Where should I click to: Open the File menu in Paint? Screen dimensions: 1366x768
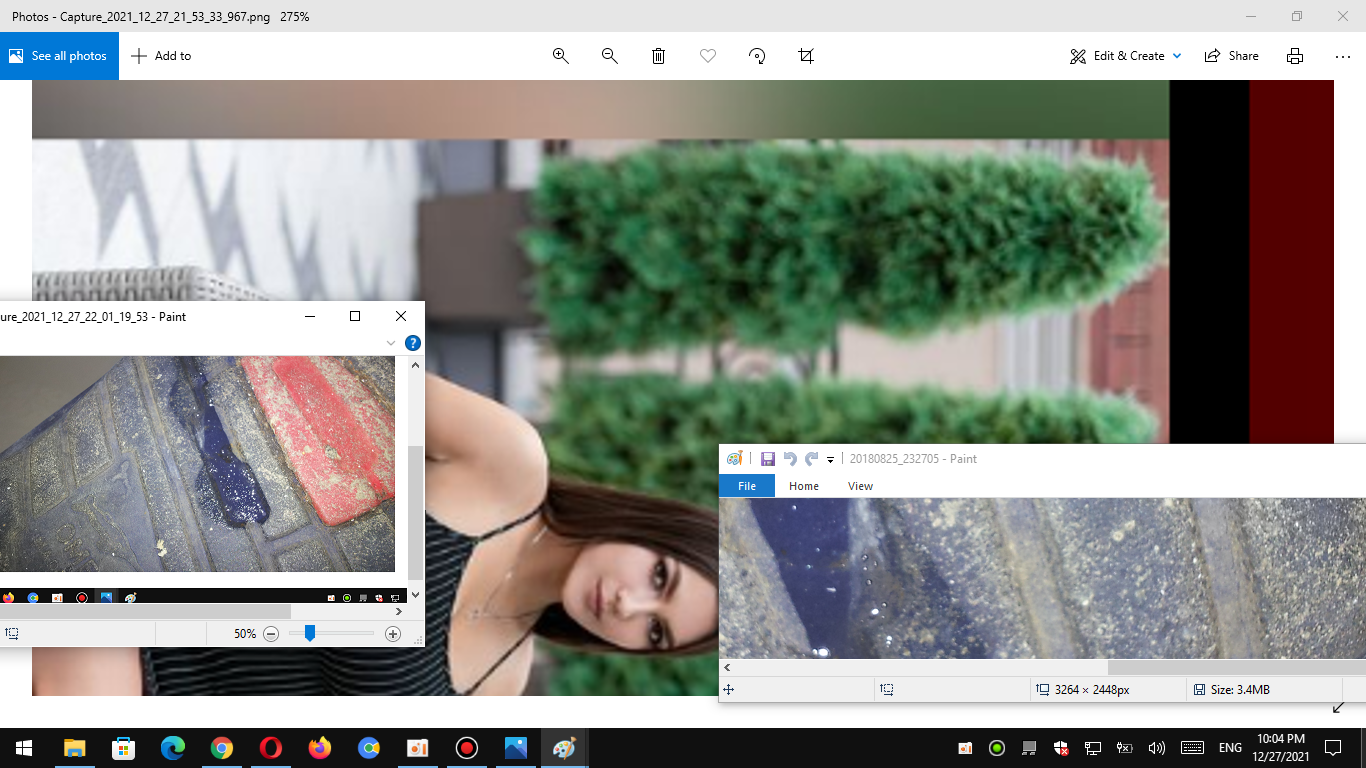click(747, 486)
